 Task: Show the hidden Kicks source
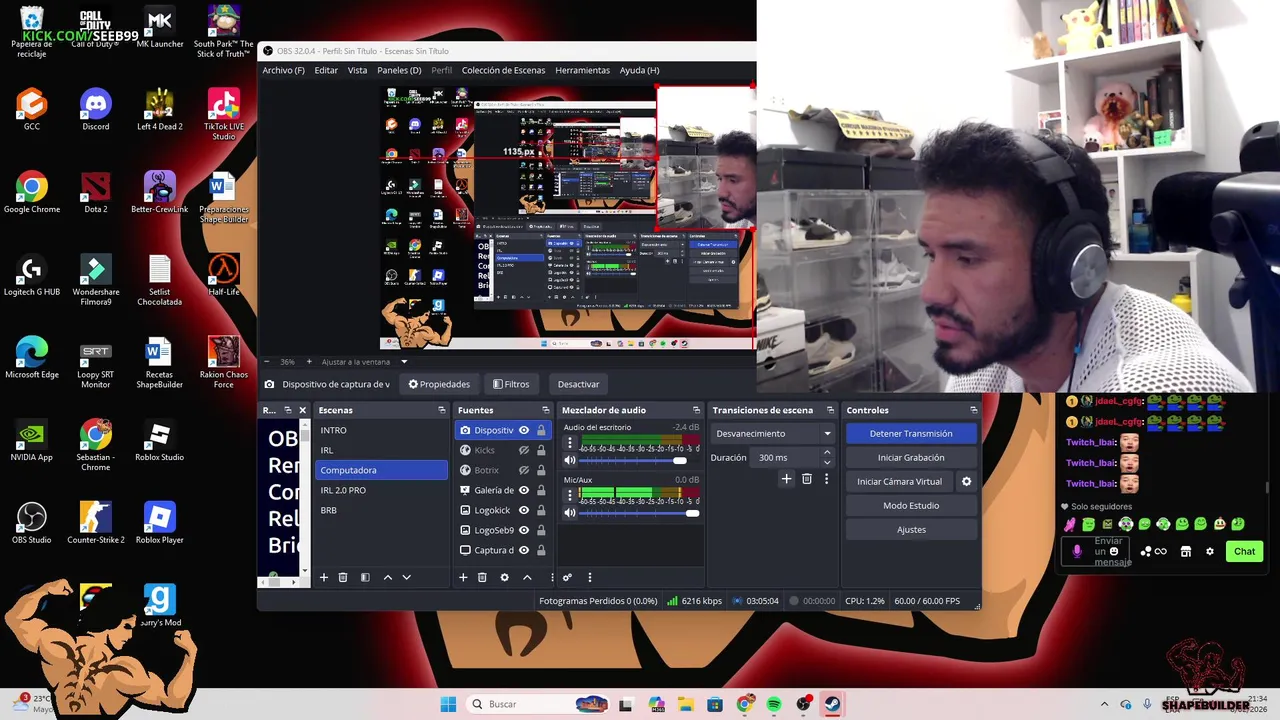pos(523,450)
